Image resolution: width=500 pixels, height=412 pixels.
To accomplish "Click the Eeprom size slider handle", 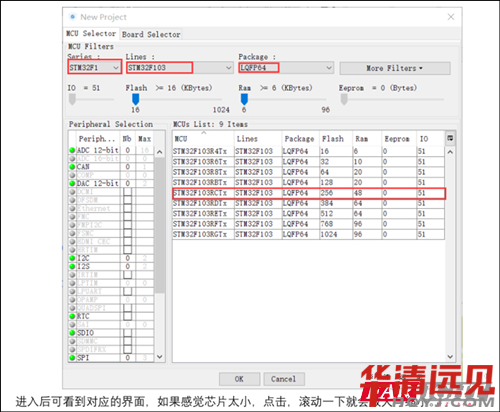I will pyautogui.click(x=344, y=99).
